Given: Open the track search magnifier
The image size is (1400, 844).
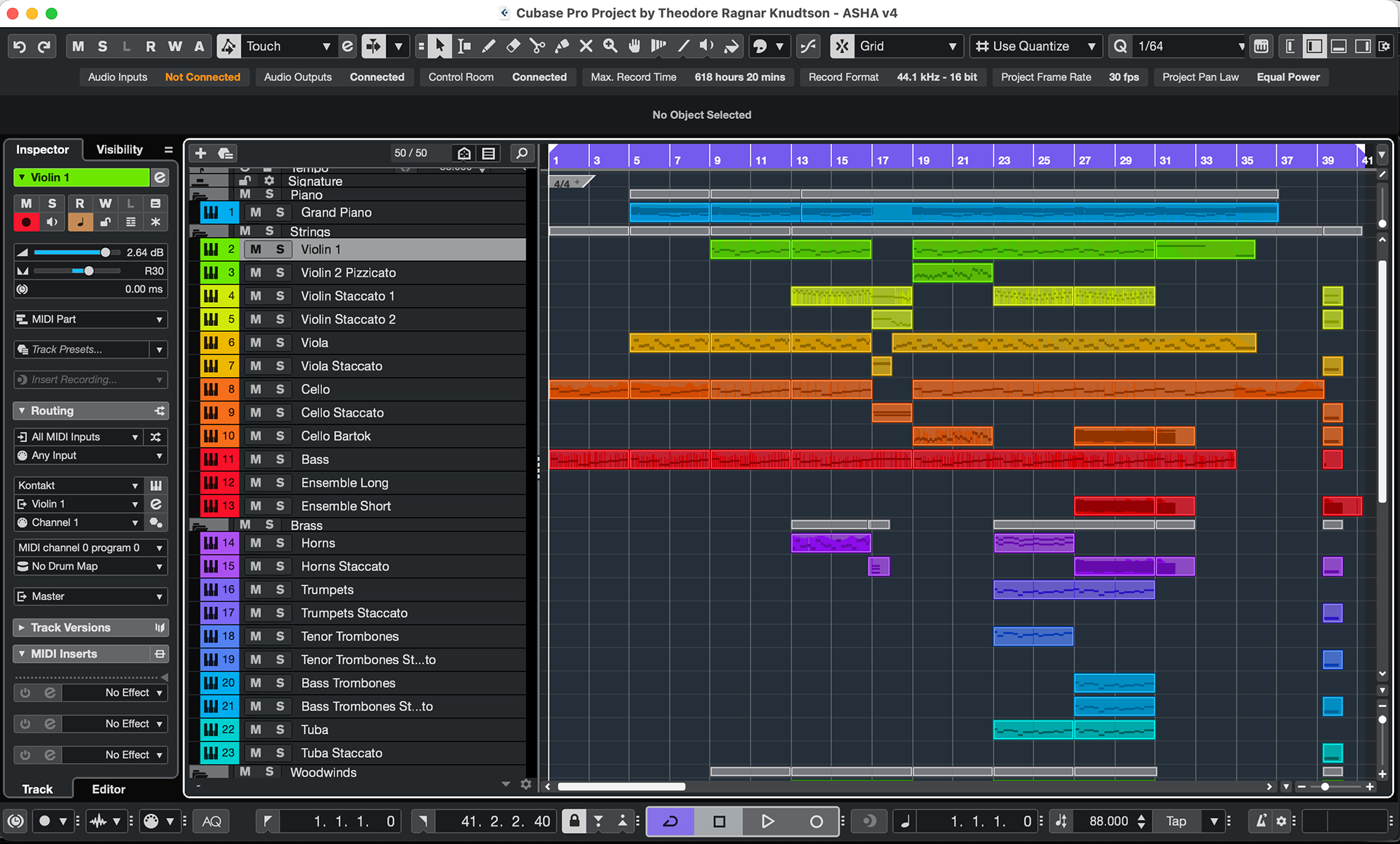Looking at the screenshot, I should [x=521, y=153].
